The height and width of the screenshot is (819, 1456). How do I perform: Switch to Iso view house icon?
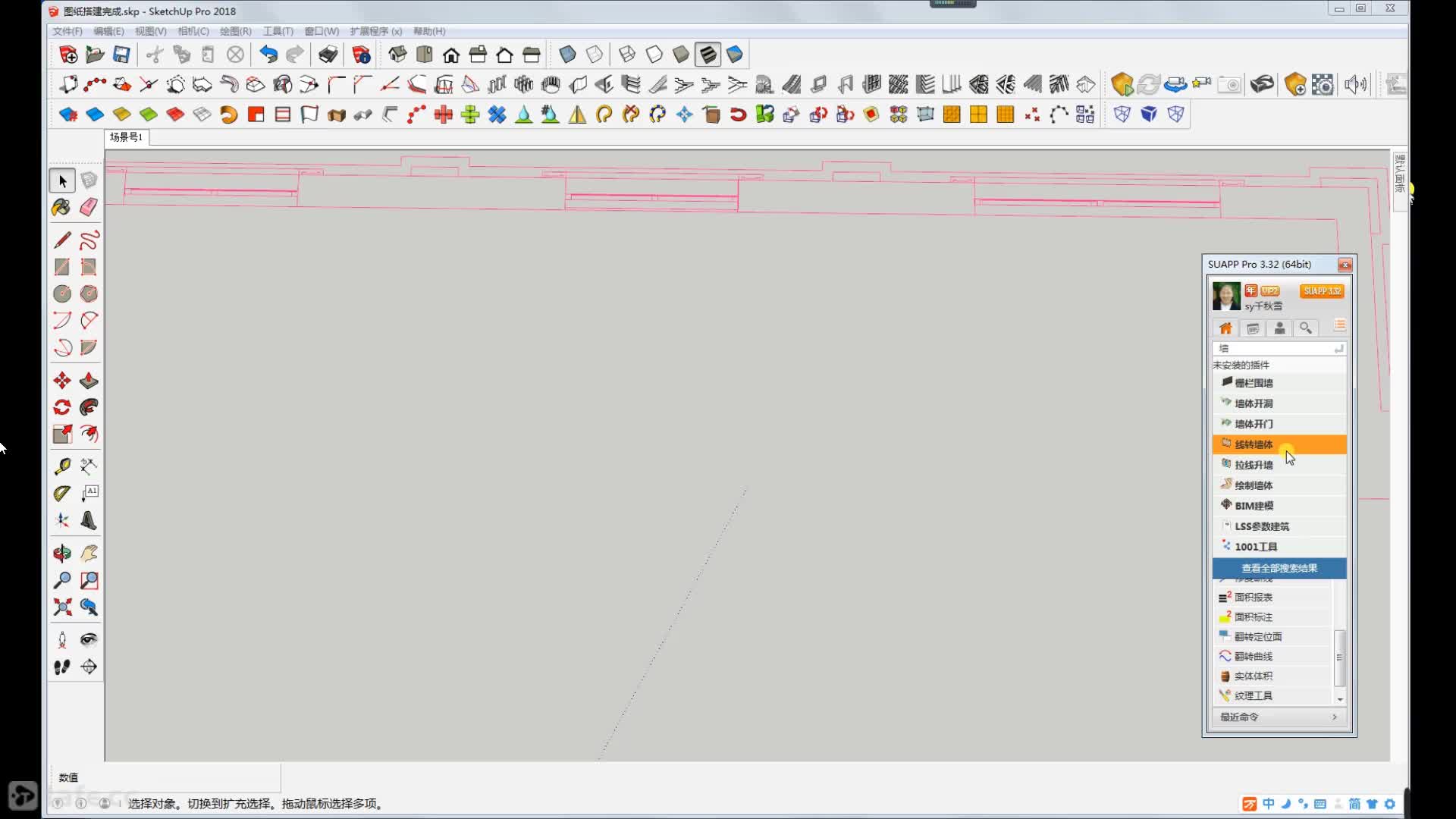tap(397, 55)
